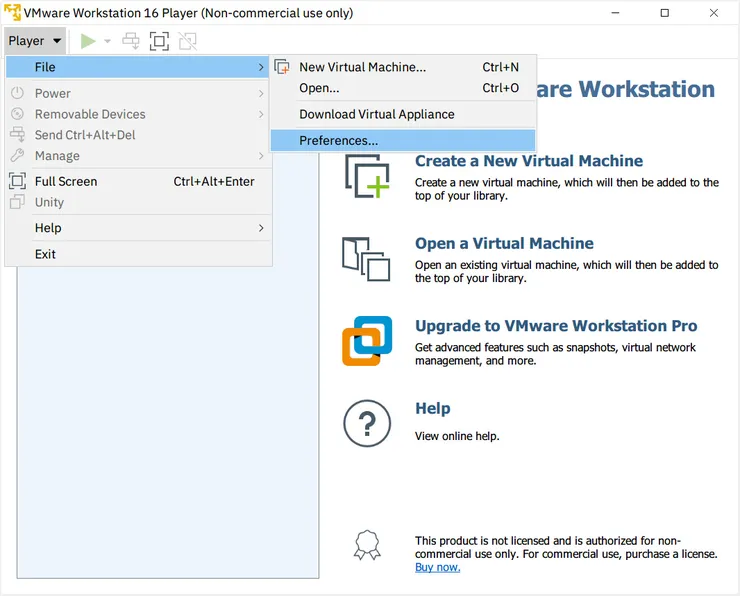This screenshot has height=596, width=740.
Task: Open Preferences... from the File submenu
Action: coord(403,141)
